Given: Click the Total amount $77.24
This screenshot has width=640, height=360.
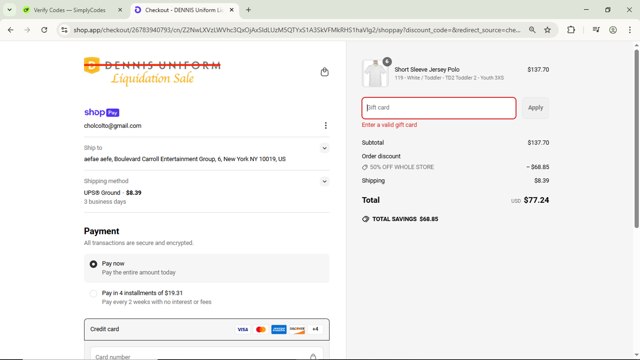Looking at the screenshot, I should pyautogui.click(x=536, y=200).
